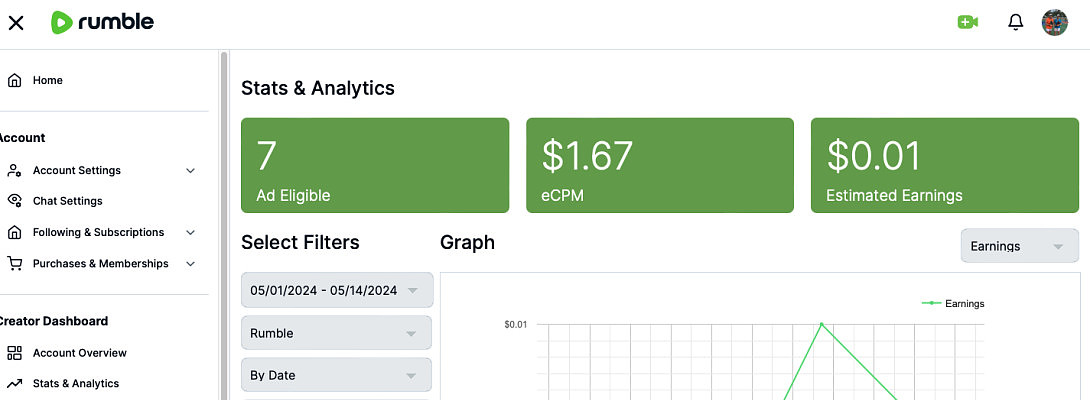Image resolution: width=1090 pixels, height=400 pixels.
Task: Expand the Purchases & Memberships chevron
Action: [191, 264]
